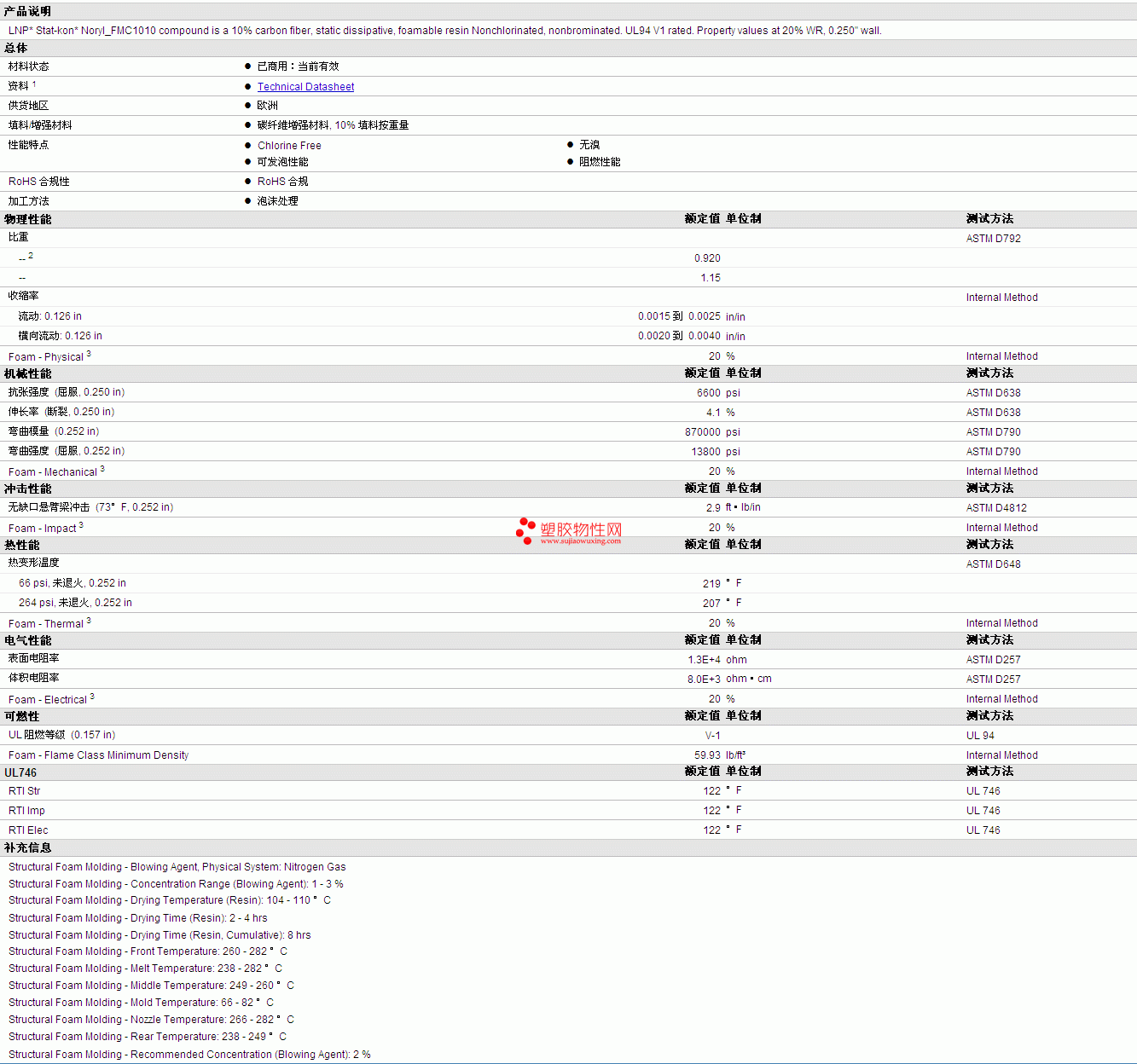Select the product description text starting 'LNP* Stat-kon*'

tap(445, 31)
